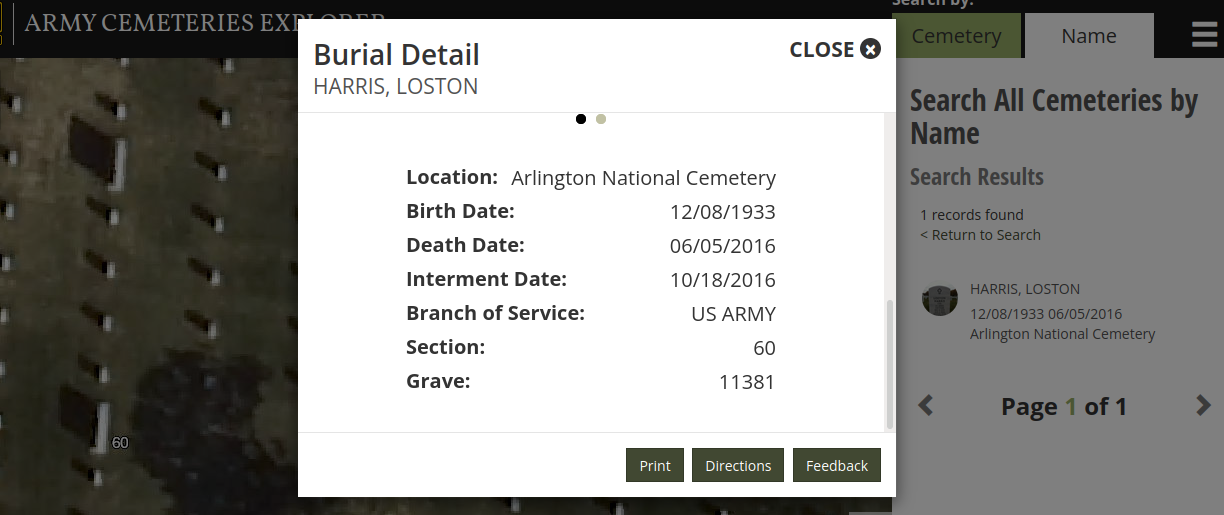Open HARRIS, LOSTON search result entry
The image size is (1224, 515).
coord(1025,289)
